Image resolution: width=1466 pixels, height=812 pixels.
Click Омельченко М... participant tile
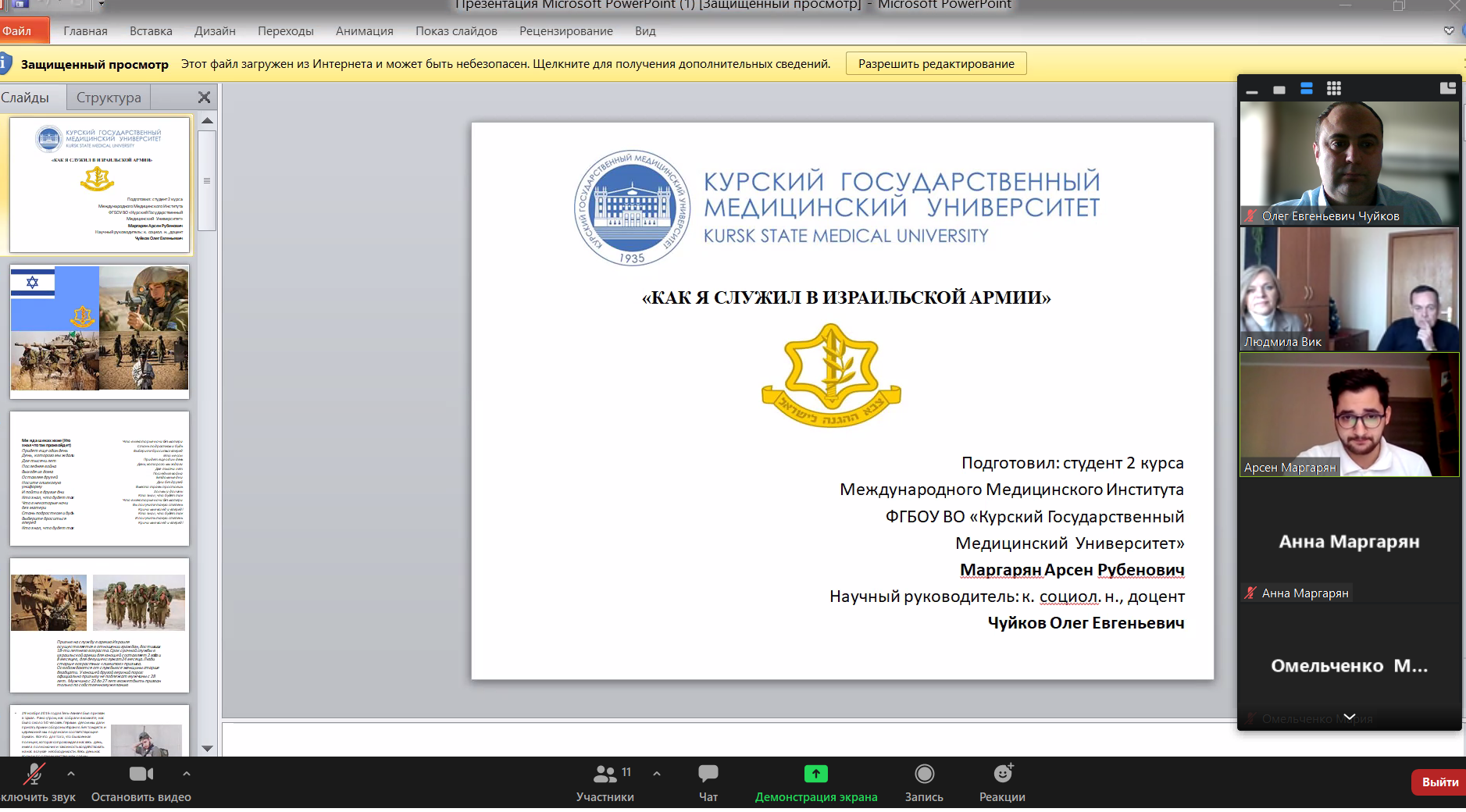1349,665
